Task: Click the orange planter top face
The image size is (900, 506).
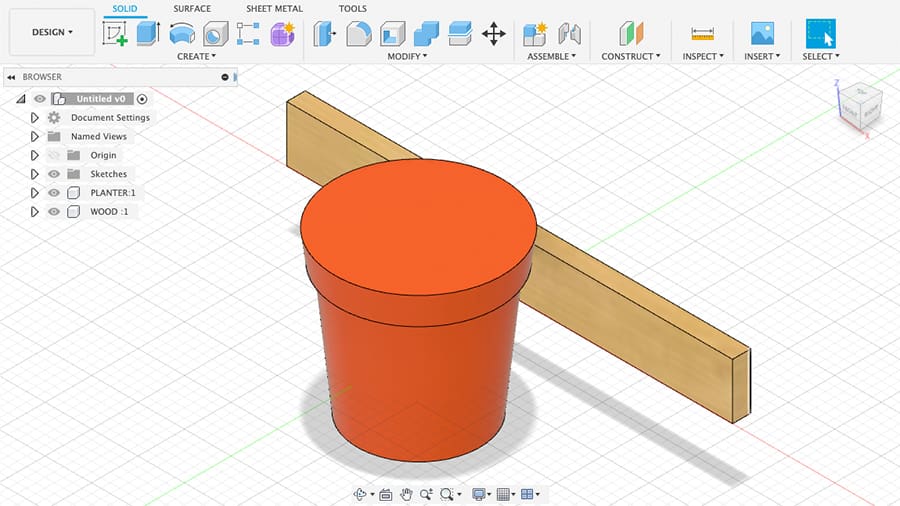Action: [418, 227]
